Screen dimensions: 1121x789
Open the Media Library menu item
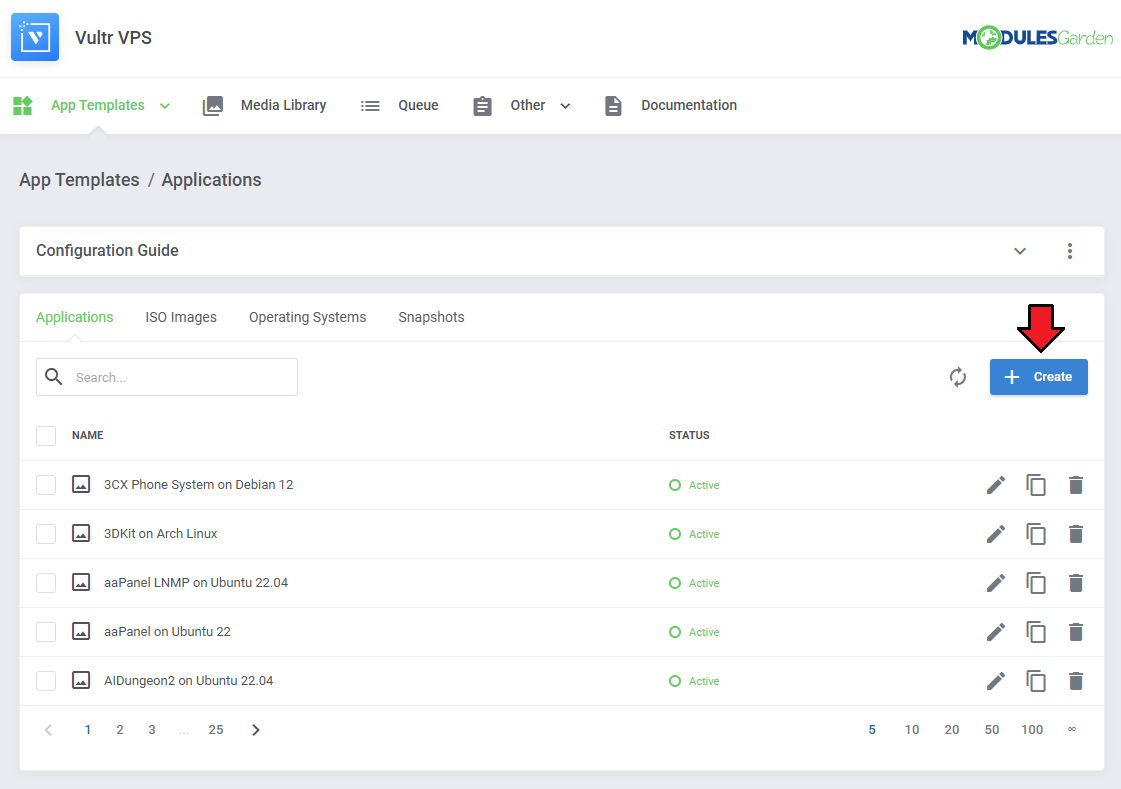[284, 105]
